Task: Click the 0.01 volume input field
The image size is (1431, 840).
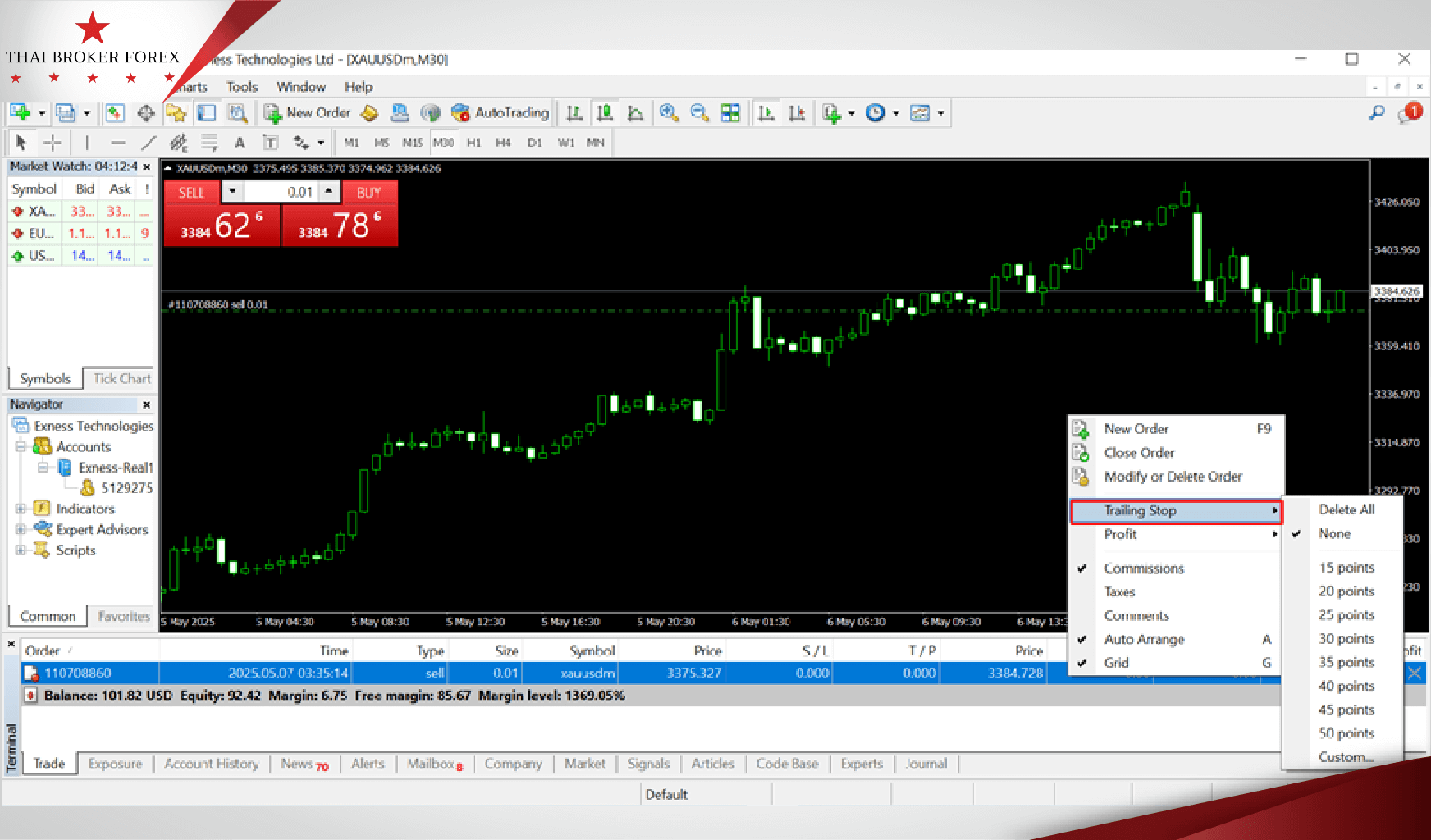Action: click(281, 192)
